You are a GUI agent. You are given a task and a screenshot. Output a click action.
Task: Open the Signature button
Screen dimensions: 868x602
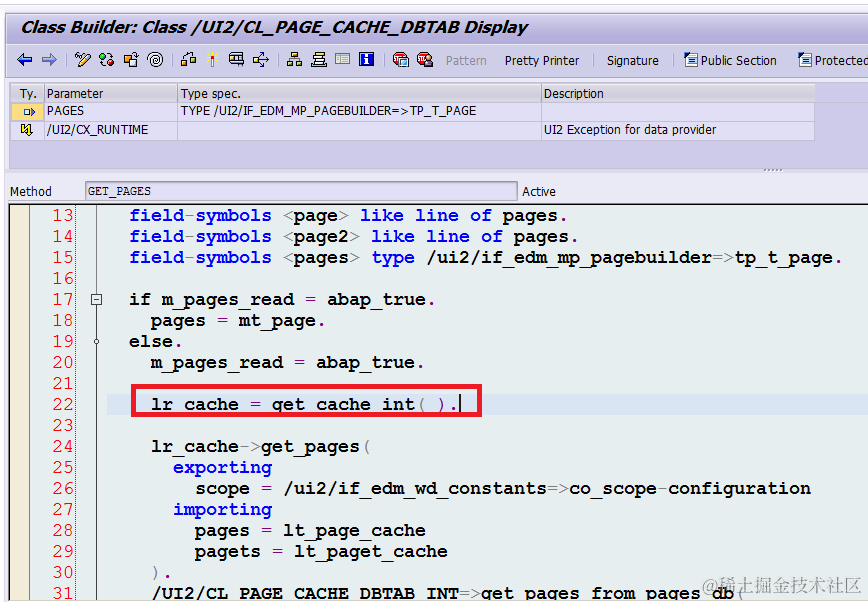[633, 60]
